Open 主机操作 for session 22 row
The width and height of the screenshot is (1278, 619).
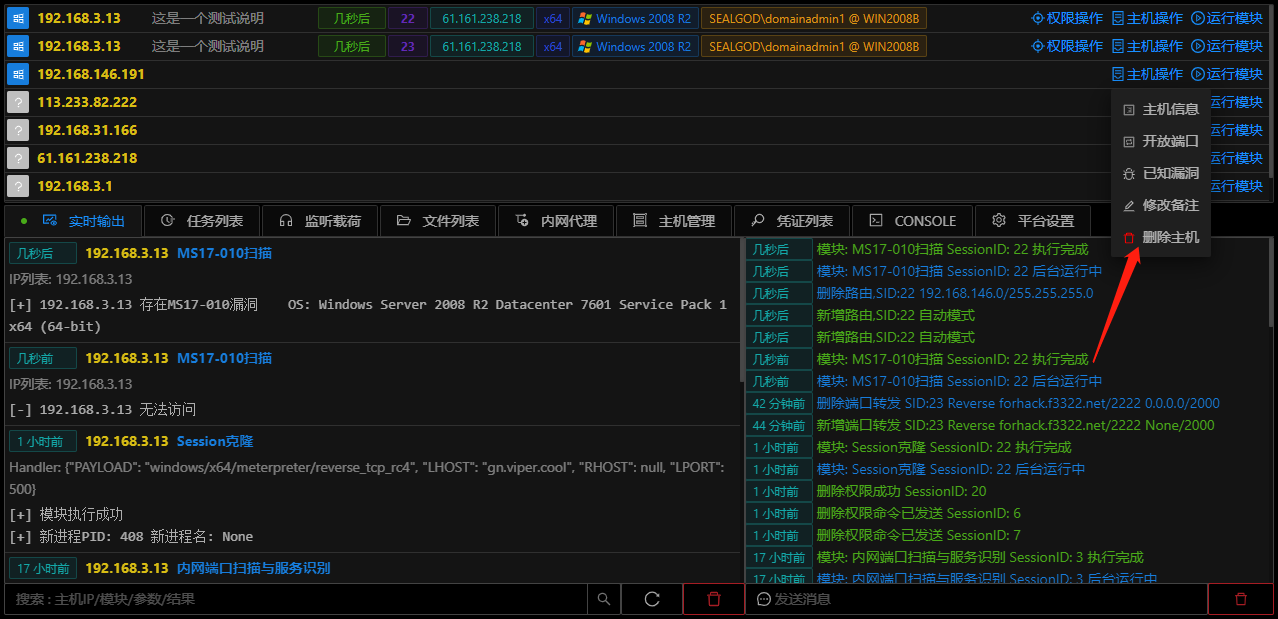[1147, 18]
